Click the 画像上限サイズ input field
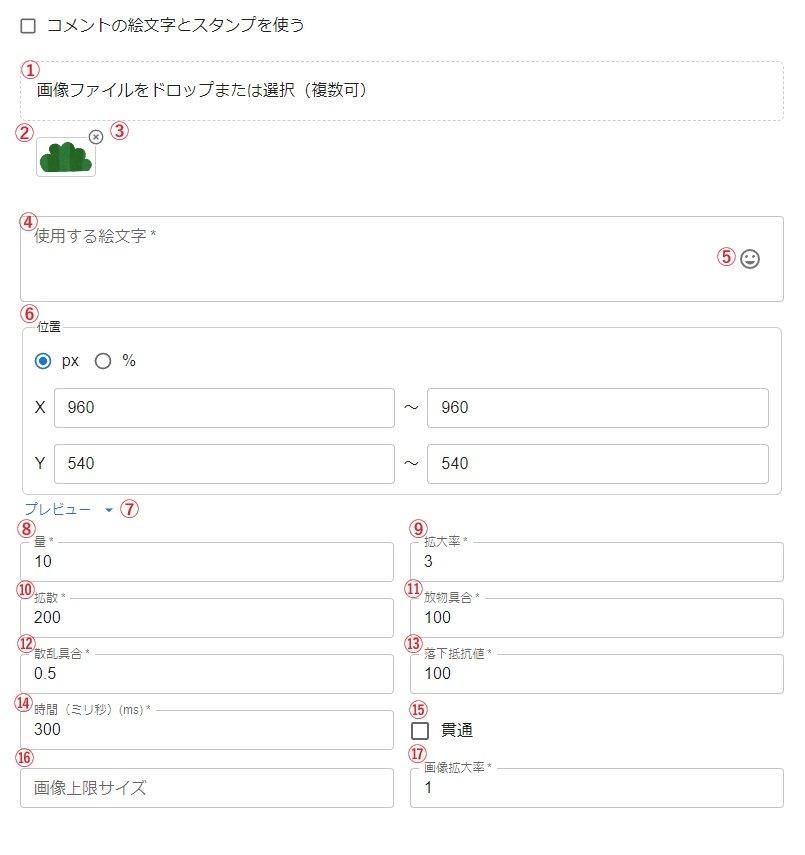The height and width of the screenshot is (855, 805). coord(206,788)
